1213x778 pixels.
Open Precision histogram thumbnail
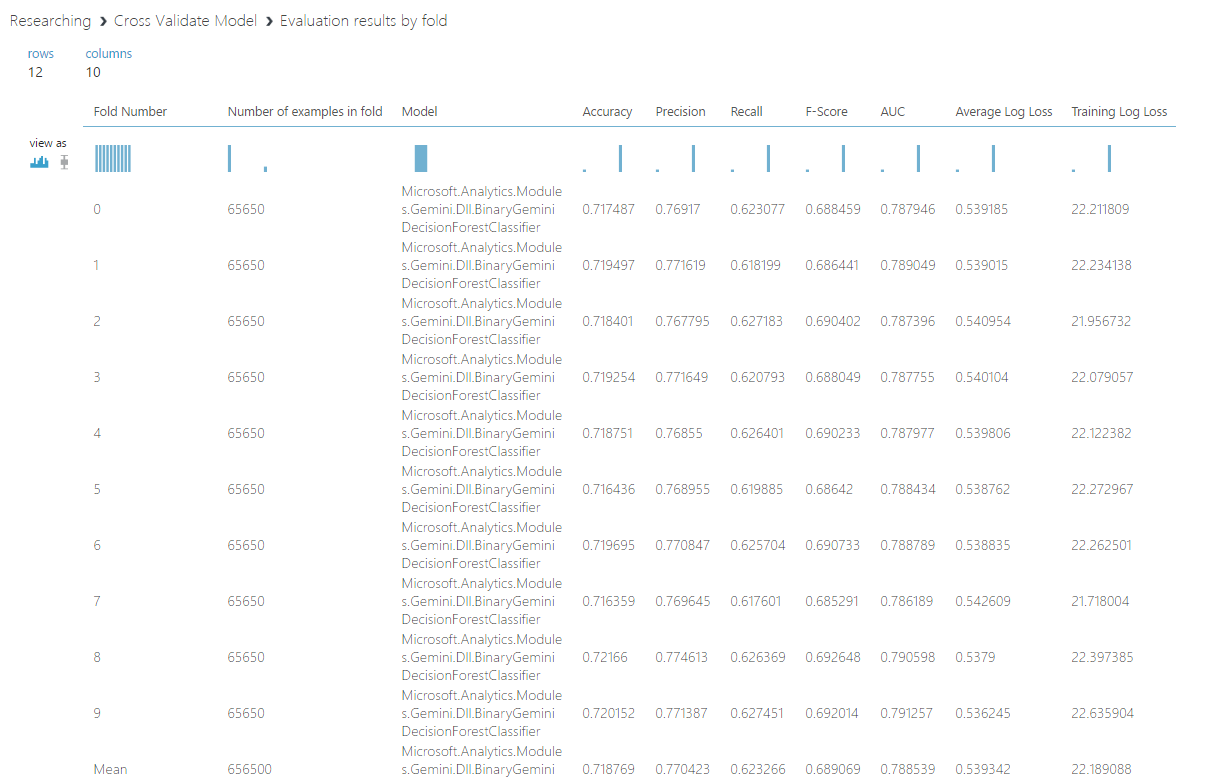pyautogui.click(x=675, y=158)
